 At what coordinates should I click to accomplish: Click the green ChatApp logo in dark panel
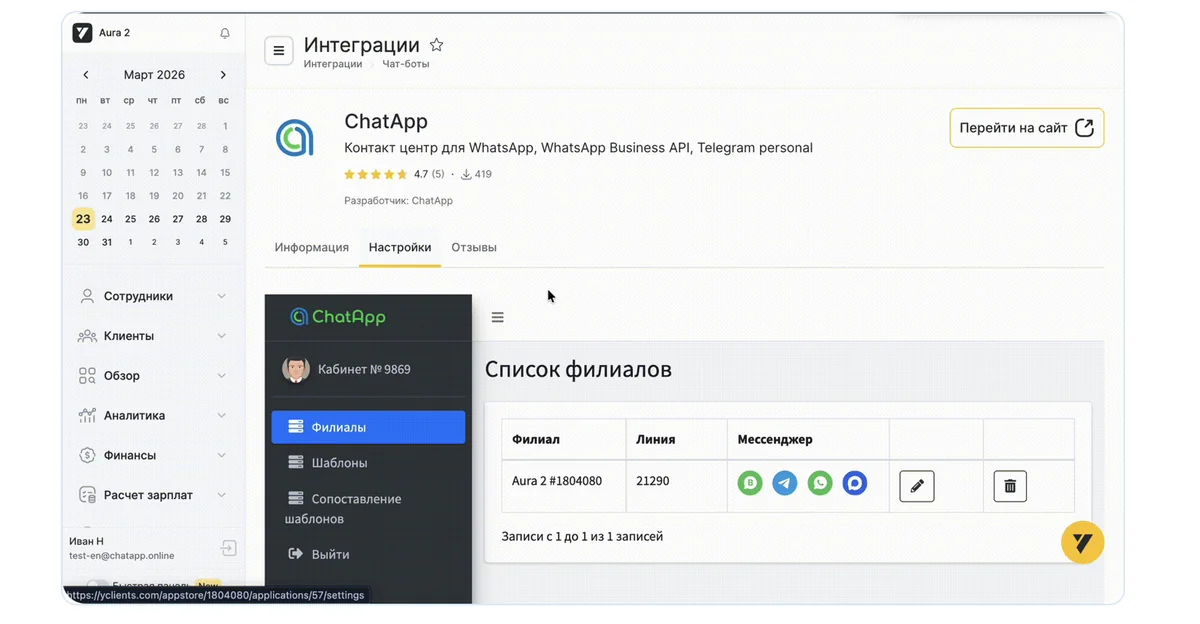[x=338, y=317]
